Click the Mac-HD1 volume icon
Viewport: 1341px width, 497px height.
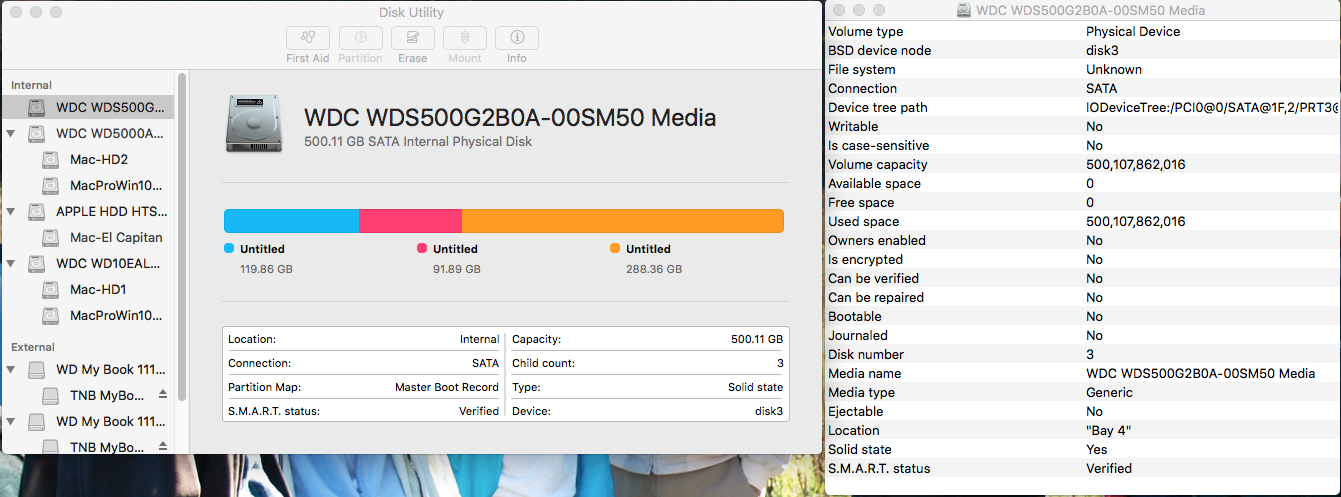tap(51, 290)
